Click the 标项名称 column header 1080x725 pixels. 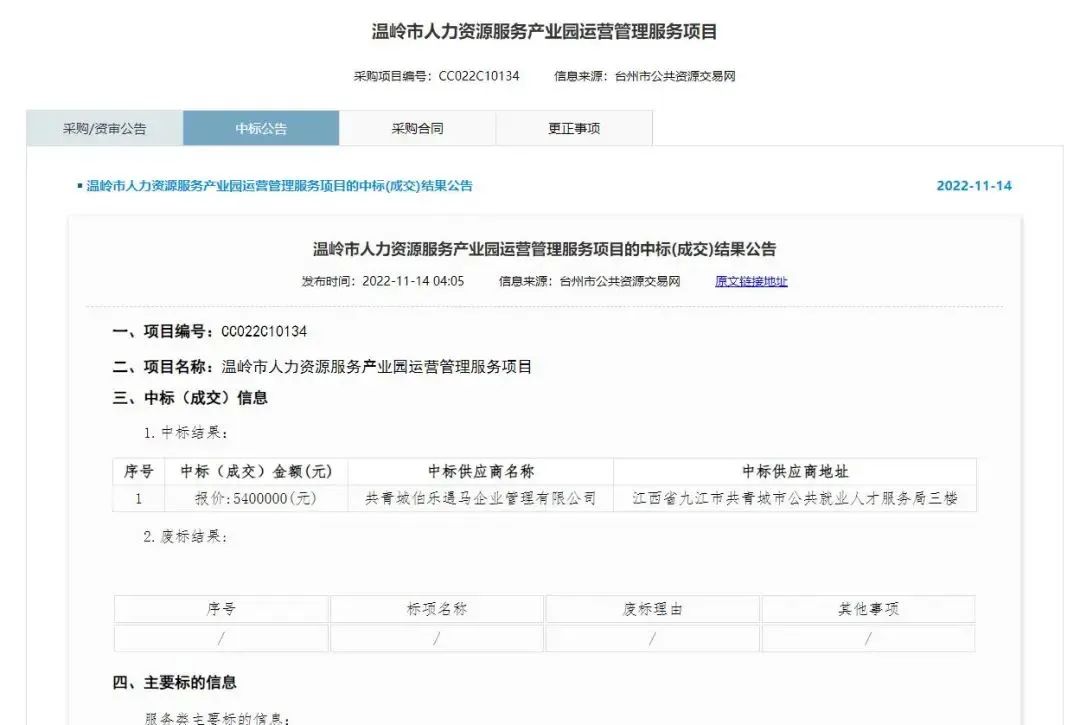pyautogui.click(x=437, y=609)
